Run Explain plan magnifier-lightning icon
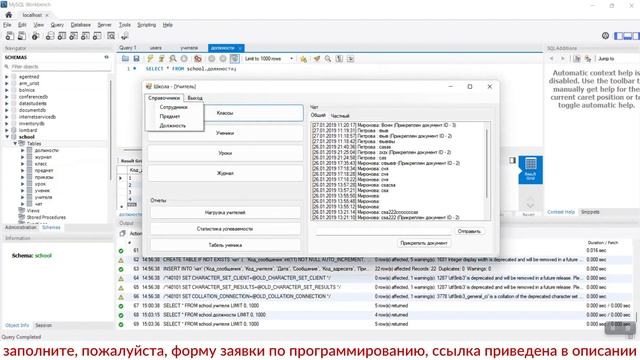 click(173, 59)
